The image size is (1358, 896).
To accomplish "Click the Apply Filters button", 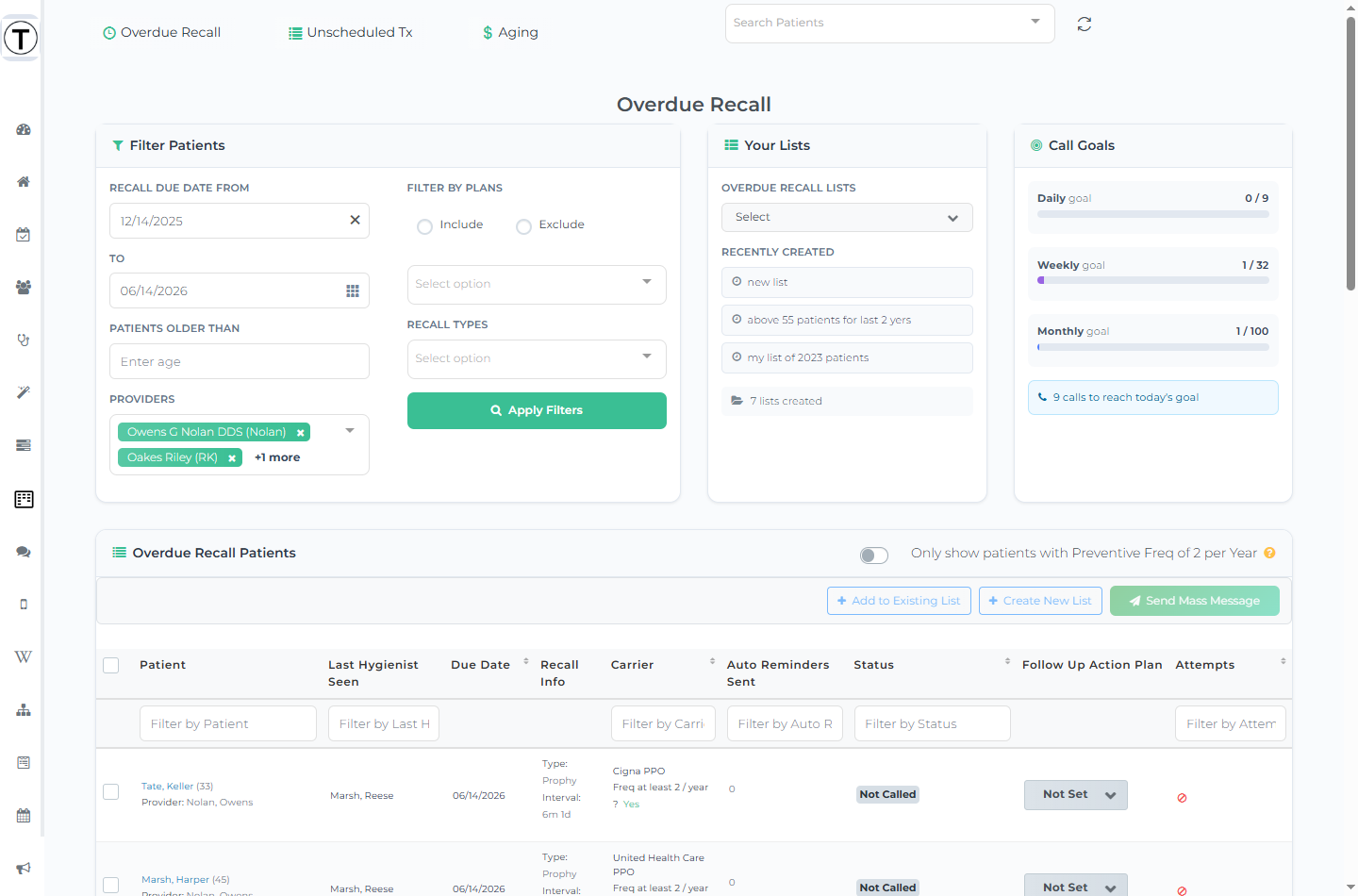I will 537,410.
